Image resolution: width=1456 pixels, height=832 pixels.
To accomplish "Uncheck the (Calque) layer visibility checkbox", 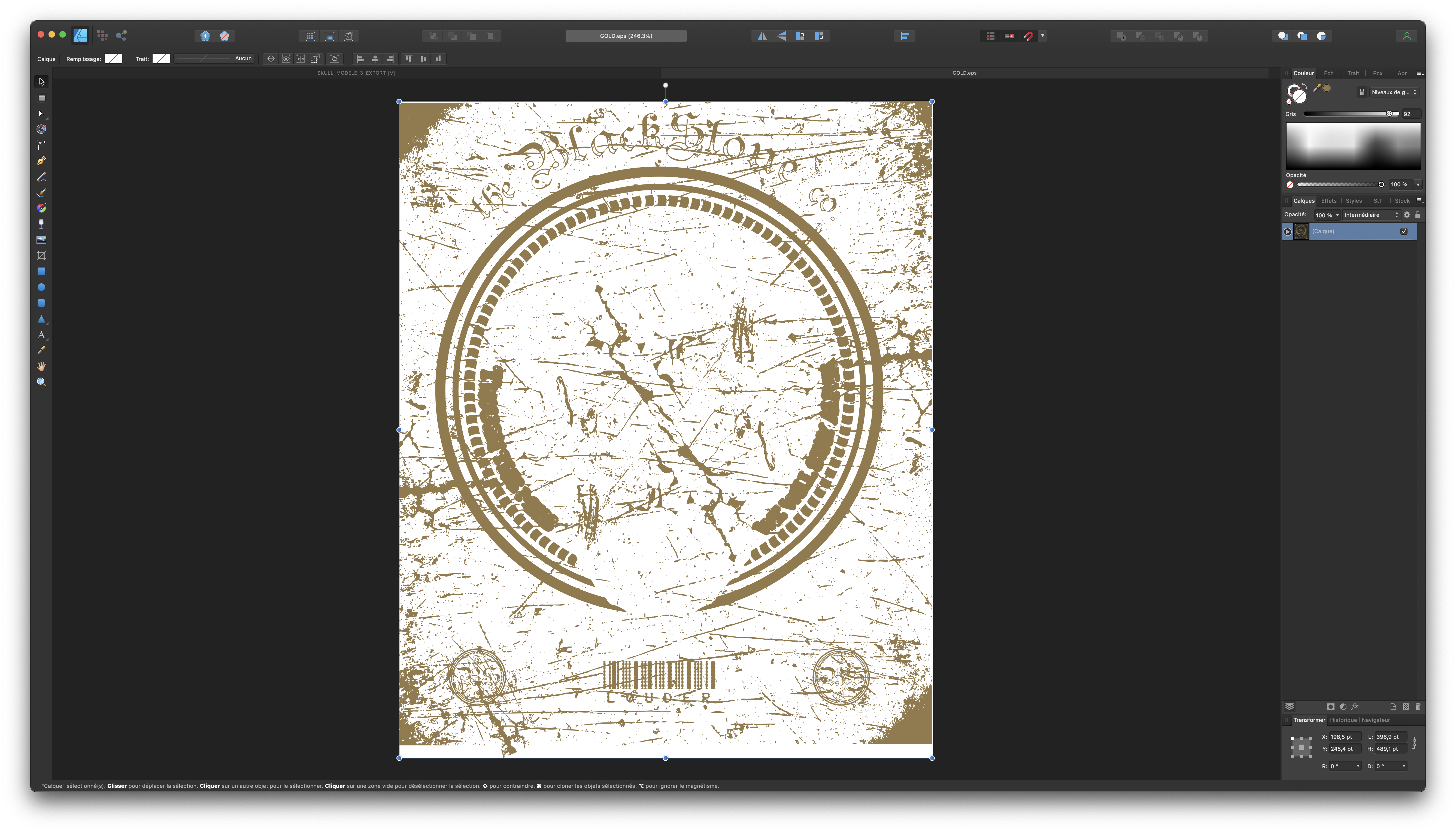I will pos(1403,231).
